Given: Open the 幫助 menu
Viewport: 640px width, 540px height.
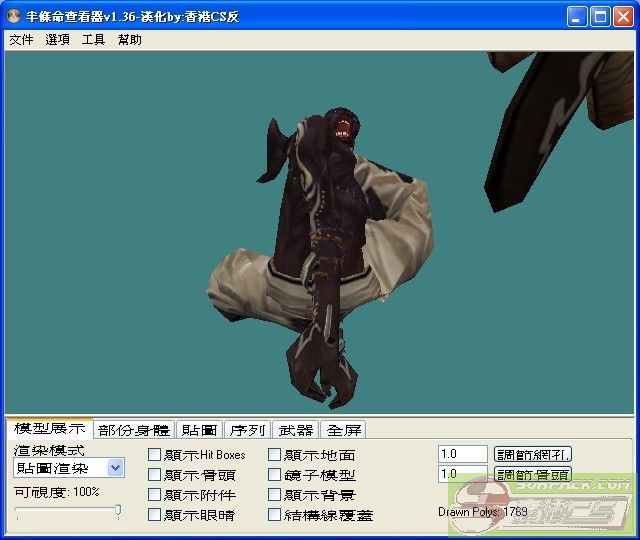Looking at the screenshot, I should pyautogui.click(x=129, y=40).
